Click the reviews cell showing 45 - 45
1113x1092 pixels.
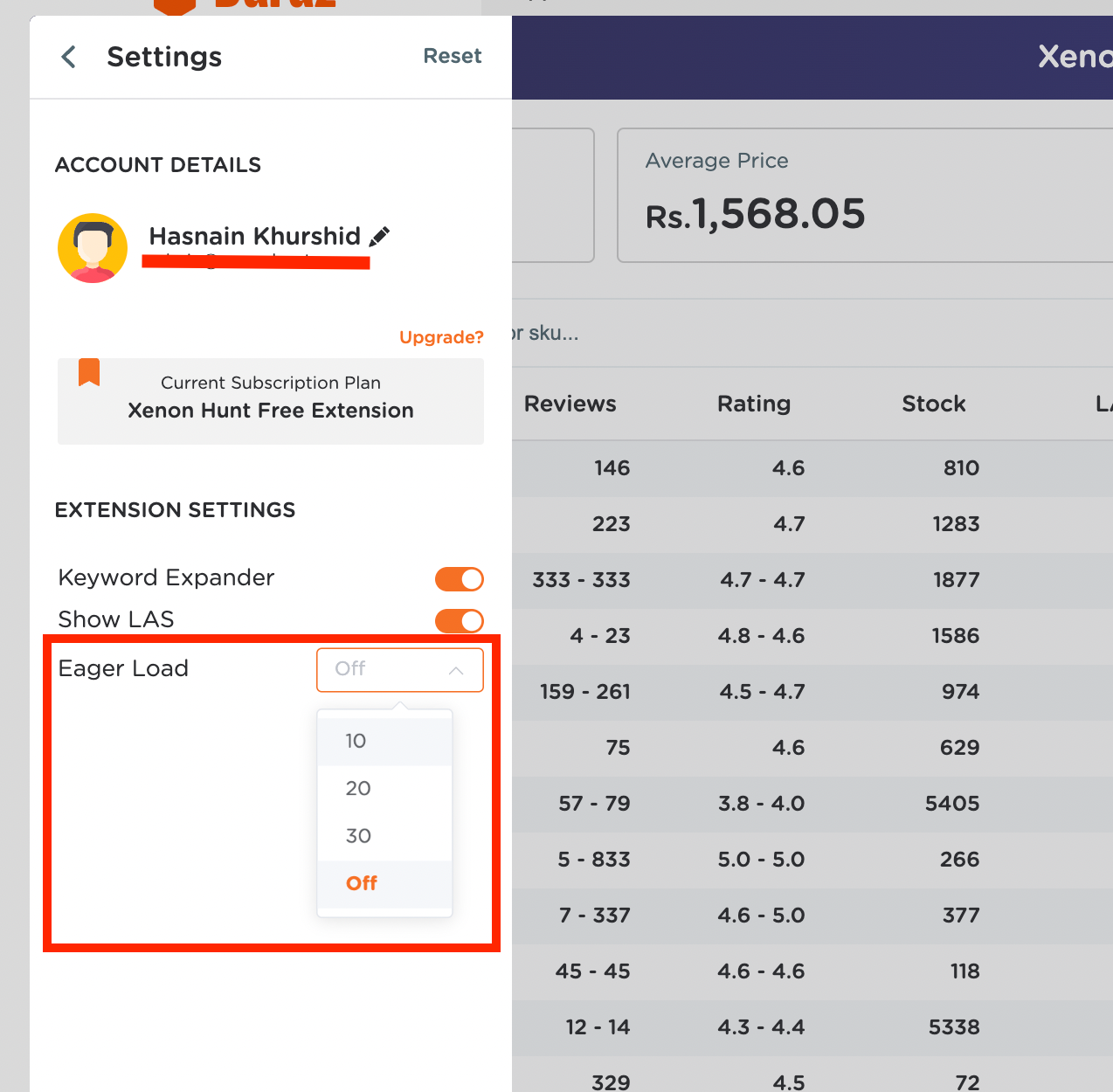pyautogui.click(x=593, y=971)
